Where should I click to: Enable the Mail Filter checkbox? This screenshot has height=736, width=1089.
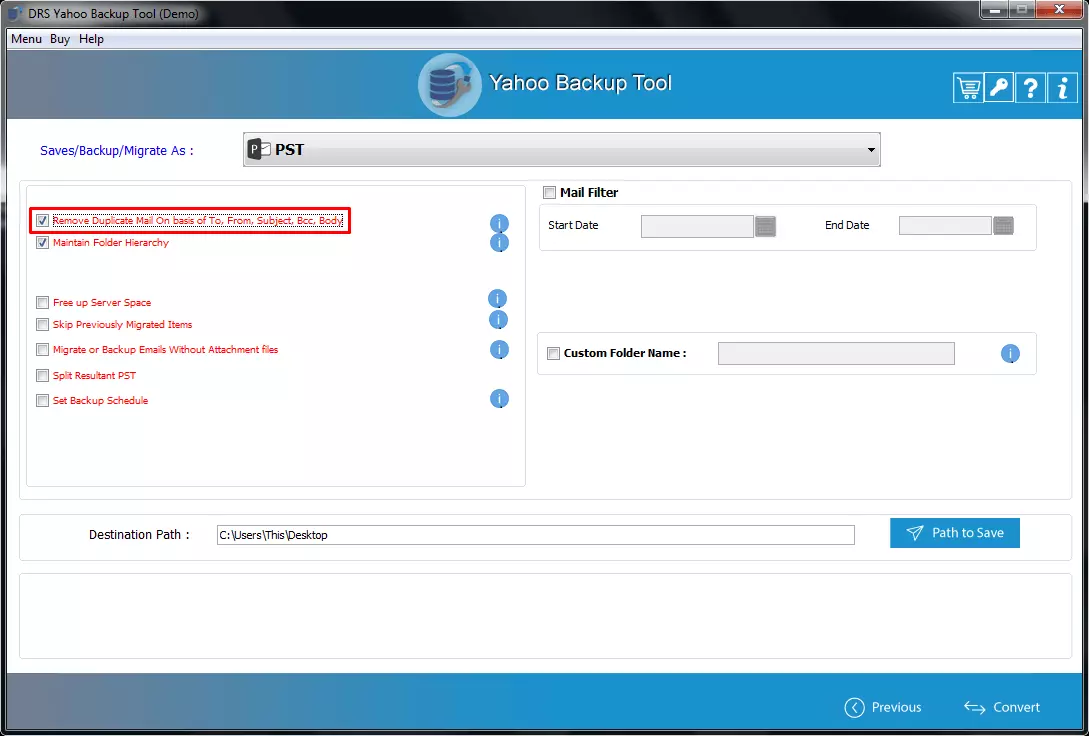point(549,192)
